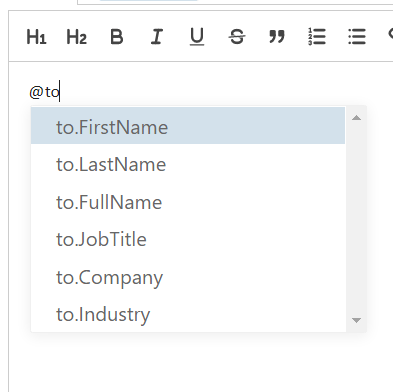The height and width of the screenshot is (392, 393).
Task: Click in the editor text after @to
Action: 61,92
